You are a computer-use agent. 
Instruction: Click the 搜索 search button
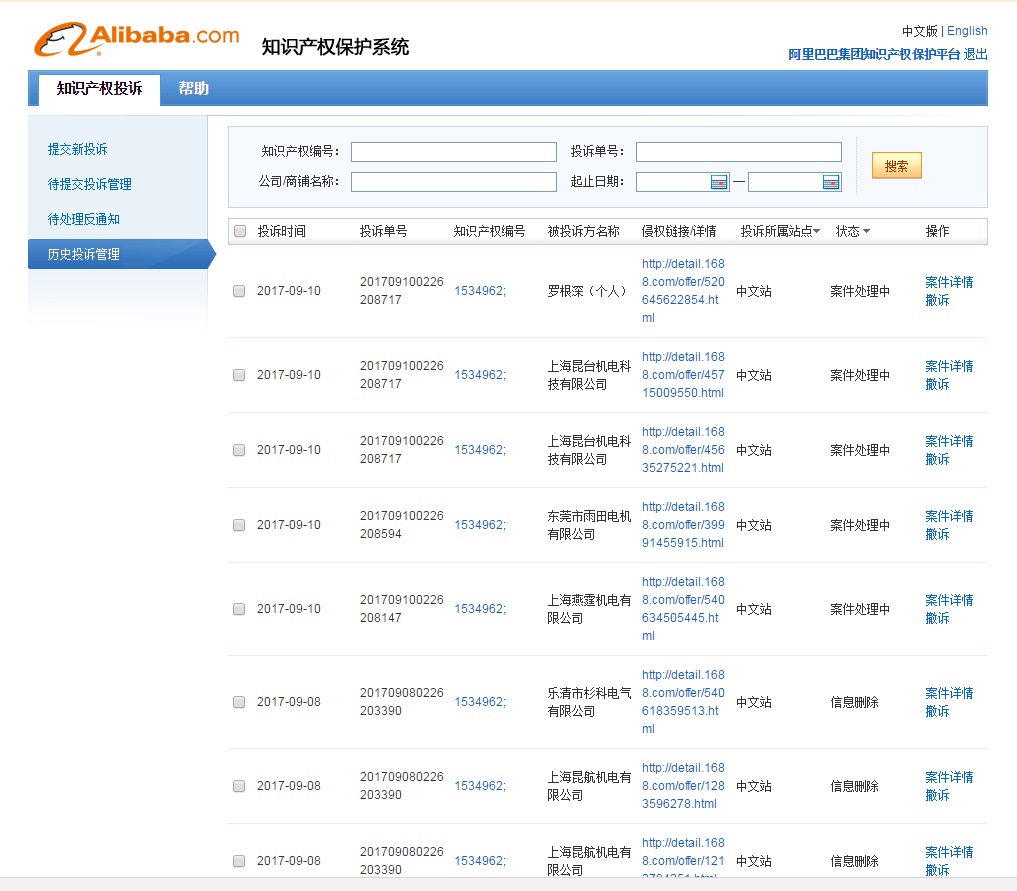[896, 166]
